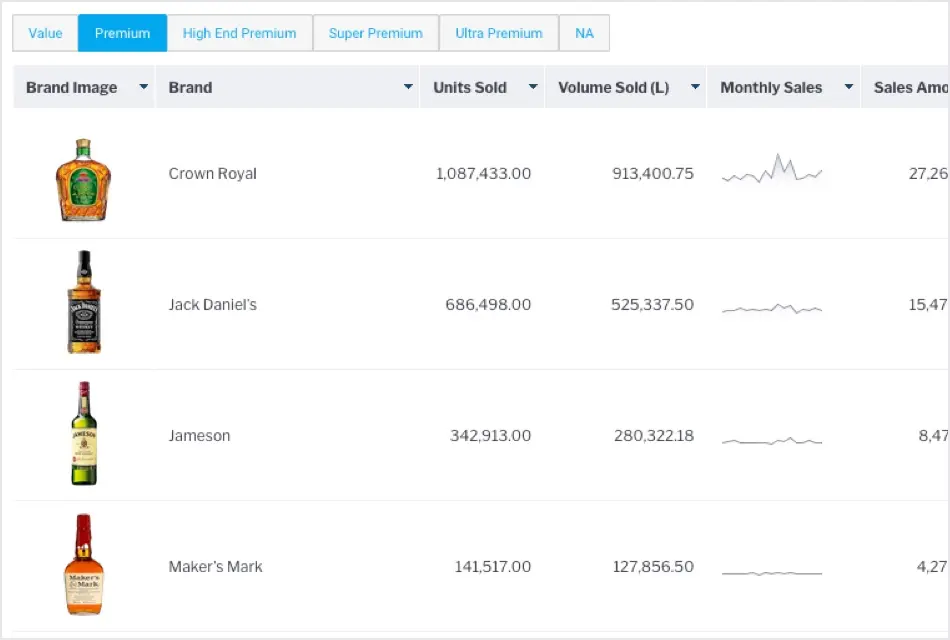Click the Units Sold column header label
Viewport: 950px width, 640px height.
[470, 88]
